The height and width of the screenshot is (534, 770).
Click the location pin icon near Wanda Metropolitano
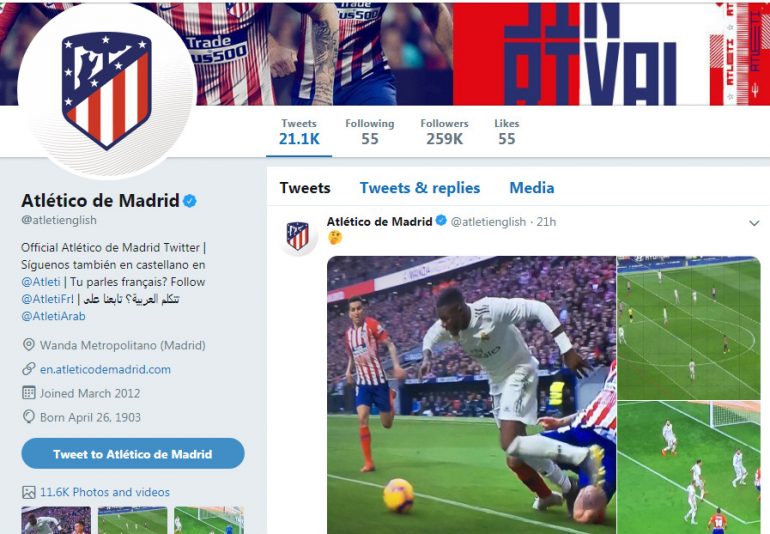[29, 345]
